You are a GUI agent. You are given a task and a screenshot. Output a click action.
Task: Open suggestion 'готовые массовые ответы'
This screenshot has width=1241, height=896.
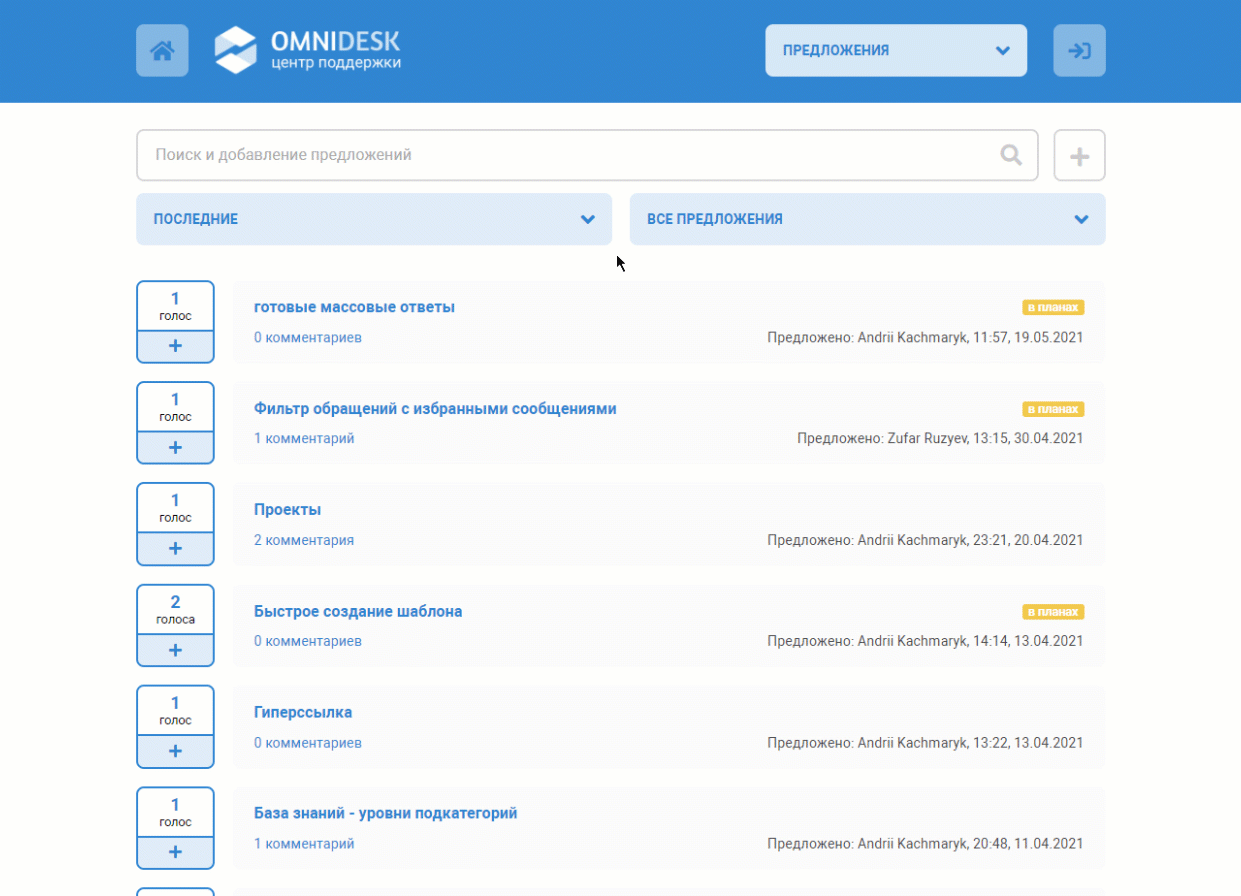pos(354,307)
